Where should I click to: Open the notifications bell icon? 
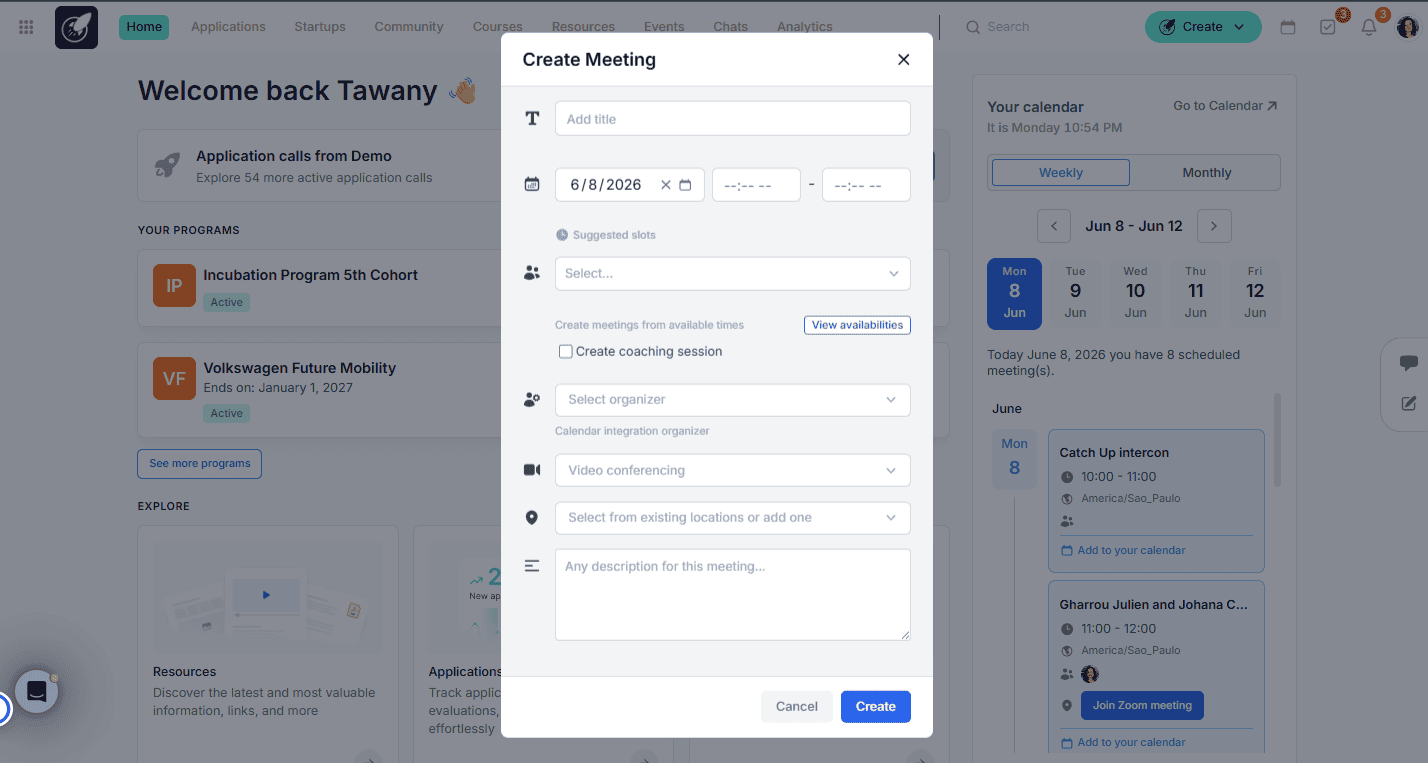click(x=1369, y=27)
